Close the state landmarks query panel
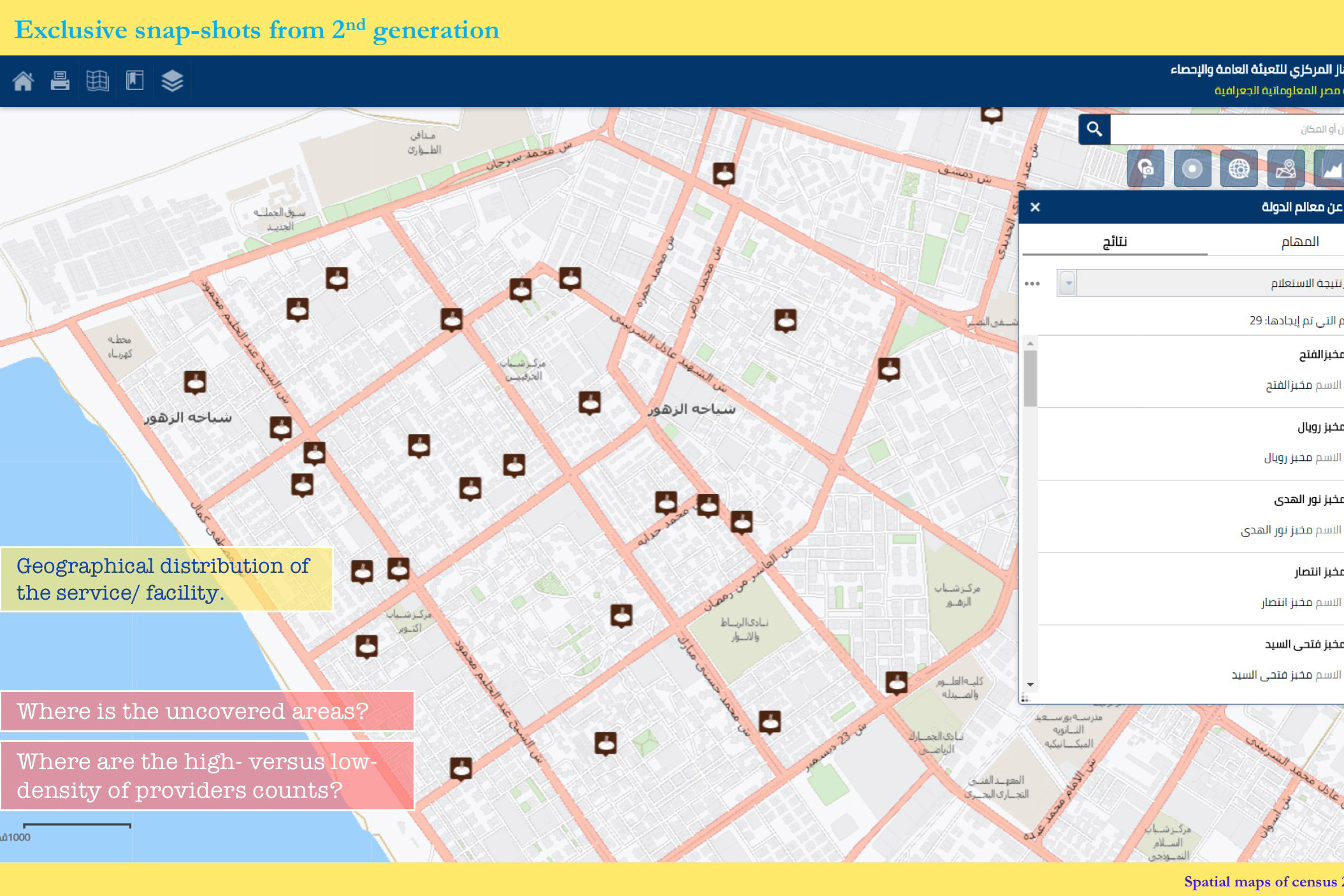1344x896 pixels. pos(1035,207)
